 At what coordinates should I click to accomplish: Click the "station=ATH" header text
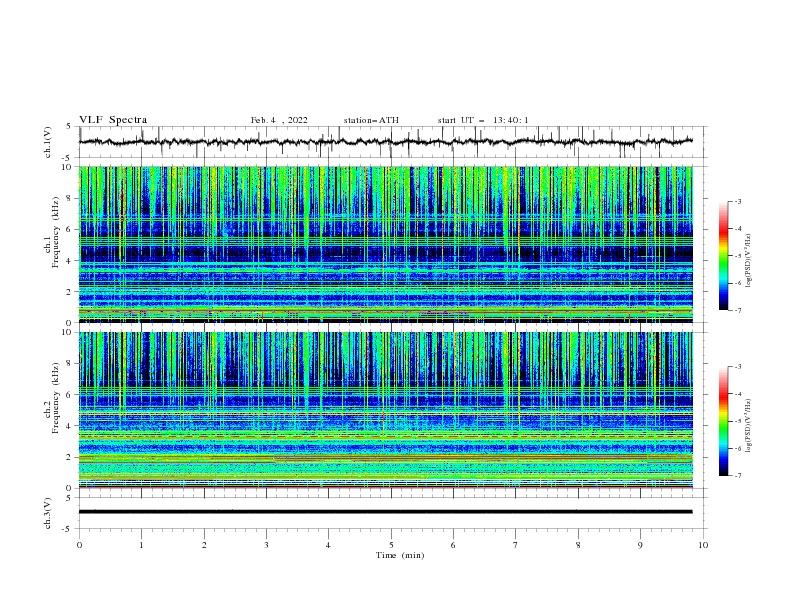[x=371, y=120]
